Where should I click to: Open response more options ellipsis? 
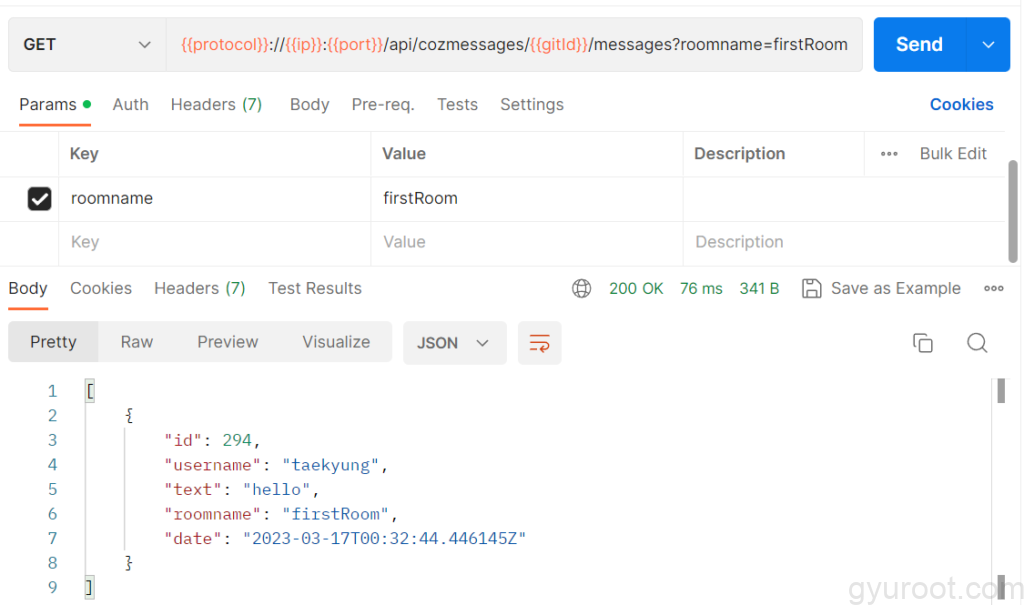click(993, 289)
